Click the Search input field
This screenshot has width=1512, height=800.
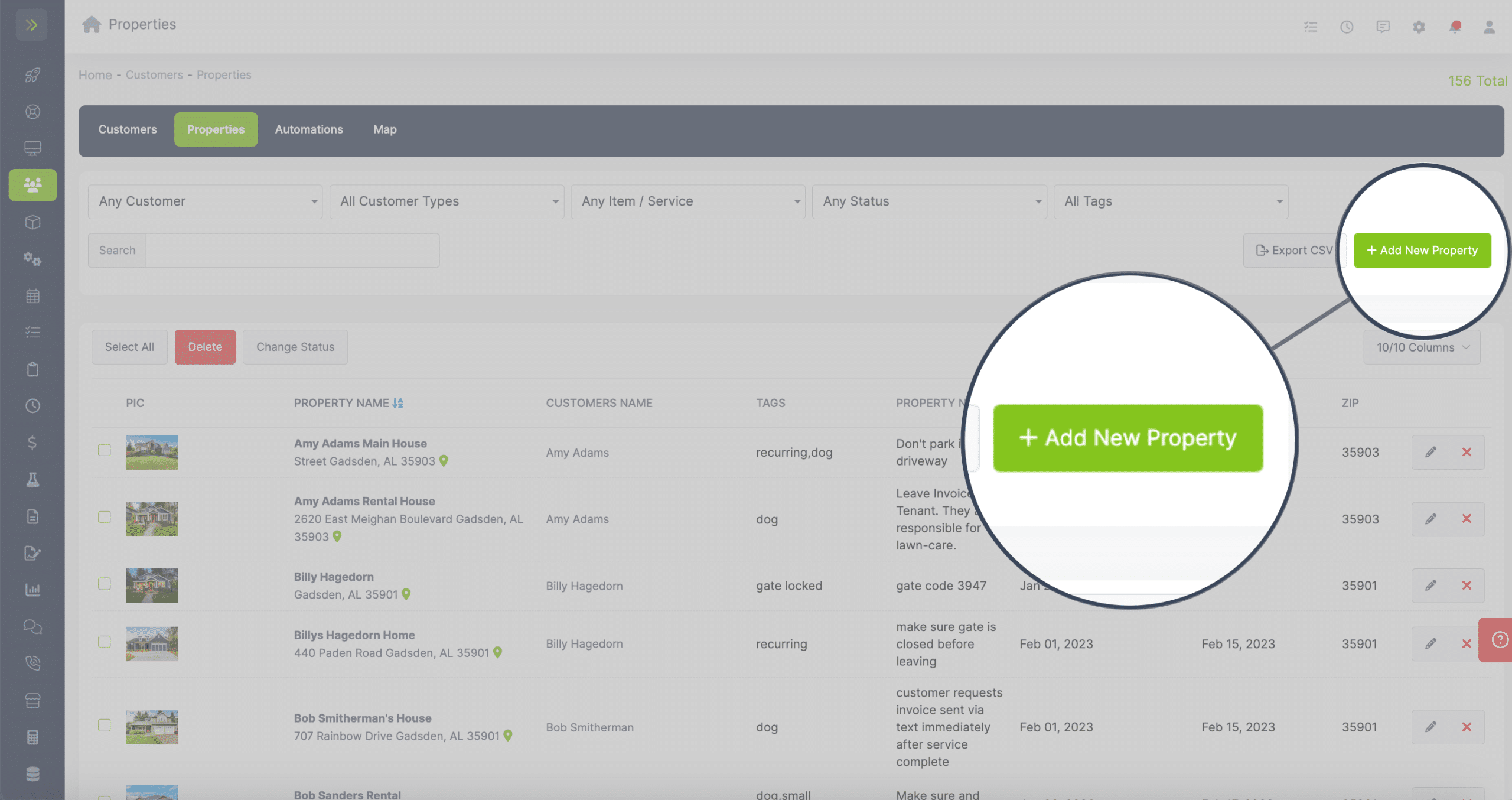[292, 251]
